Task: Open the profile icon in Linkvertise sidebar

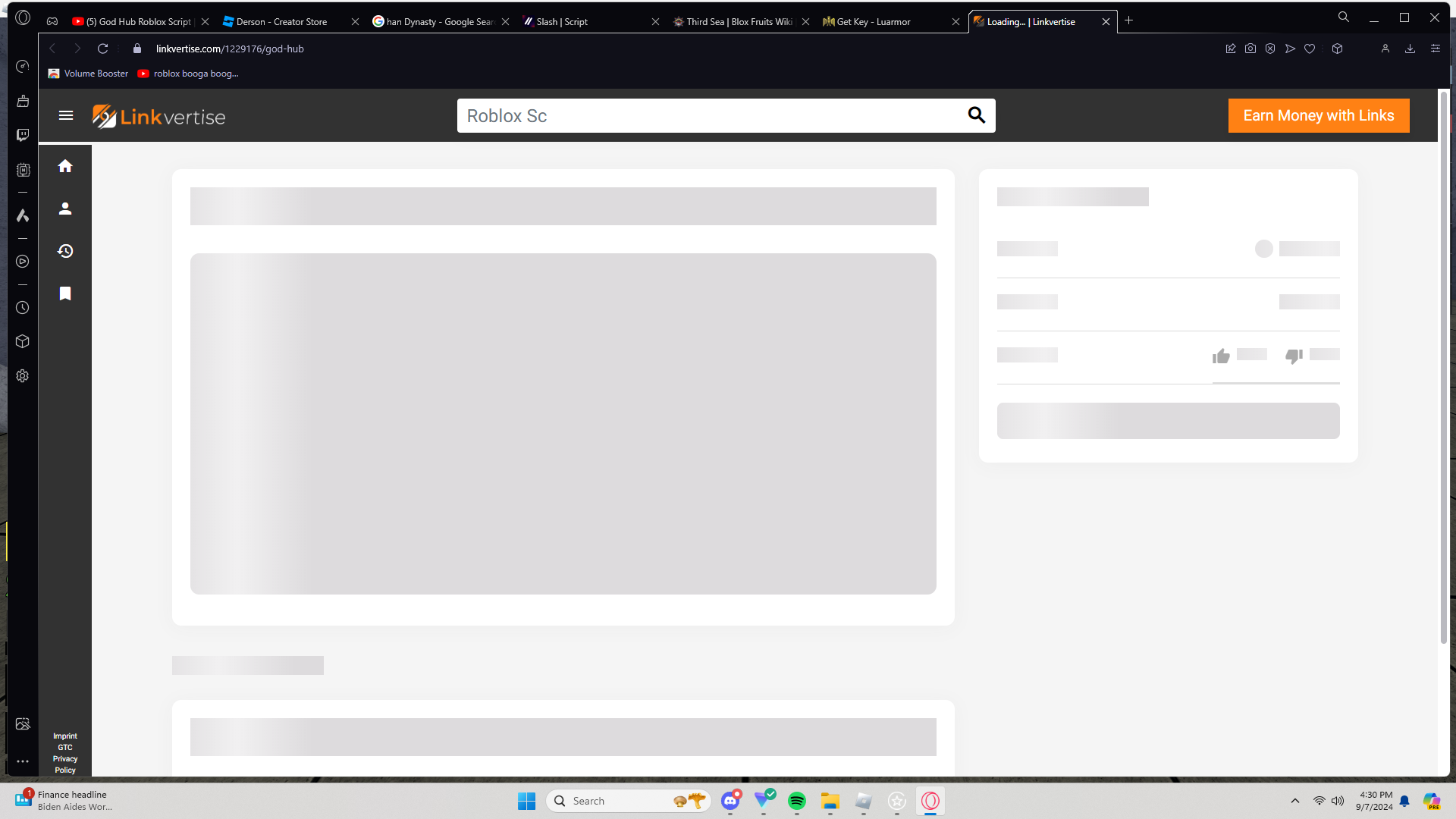Action: [65, 209]
